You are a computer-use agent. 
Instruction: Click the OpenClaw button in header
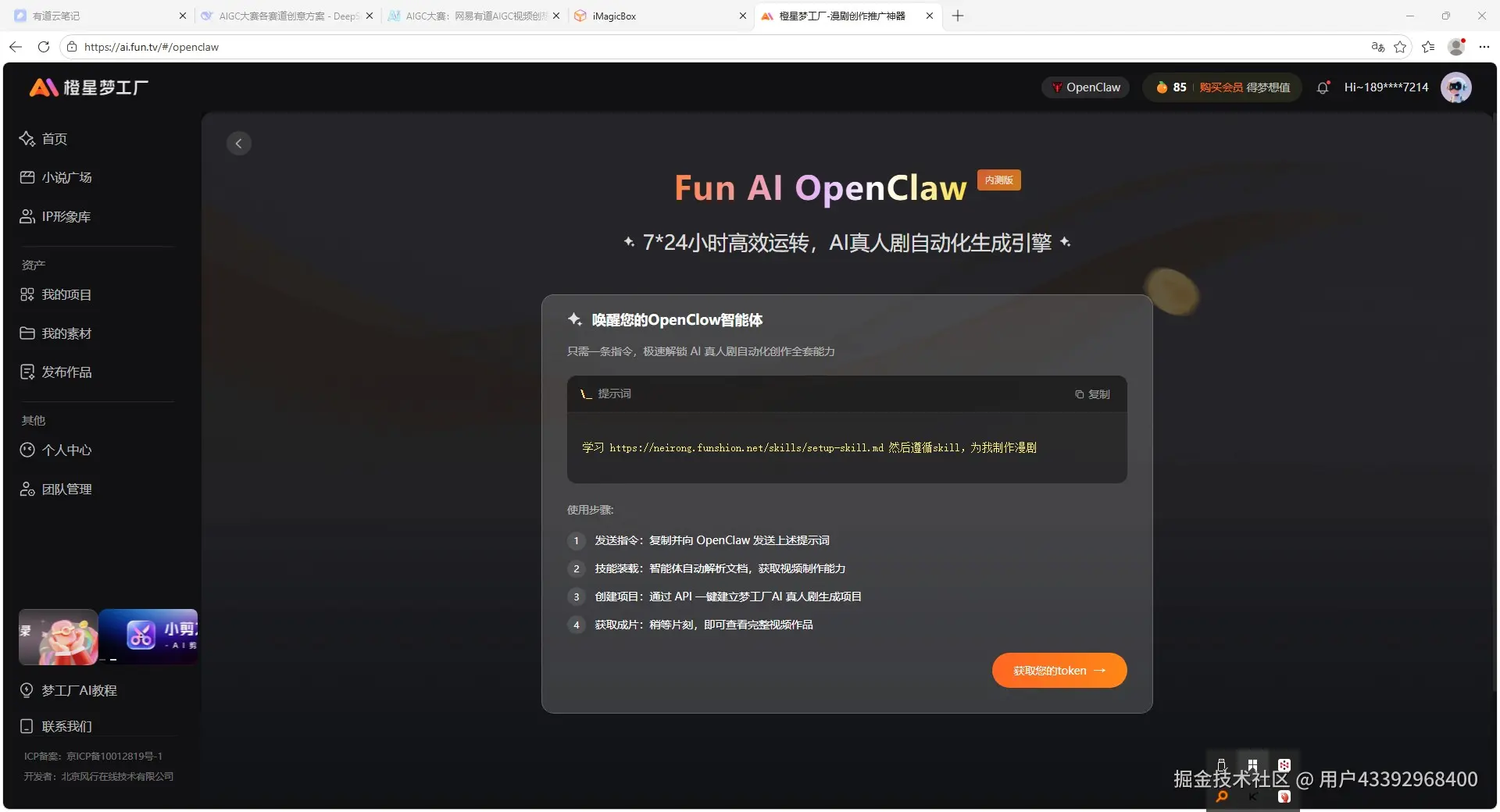pyautogui.click(x=1085, y=87)
